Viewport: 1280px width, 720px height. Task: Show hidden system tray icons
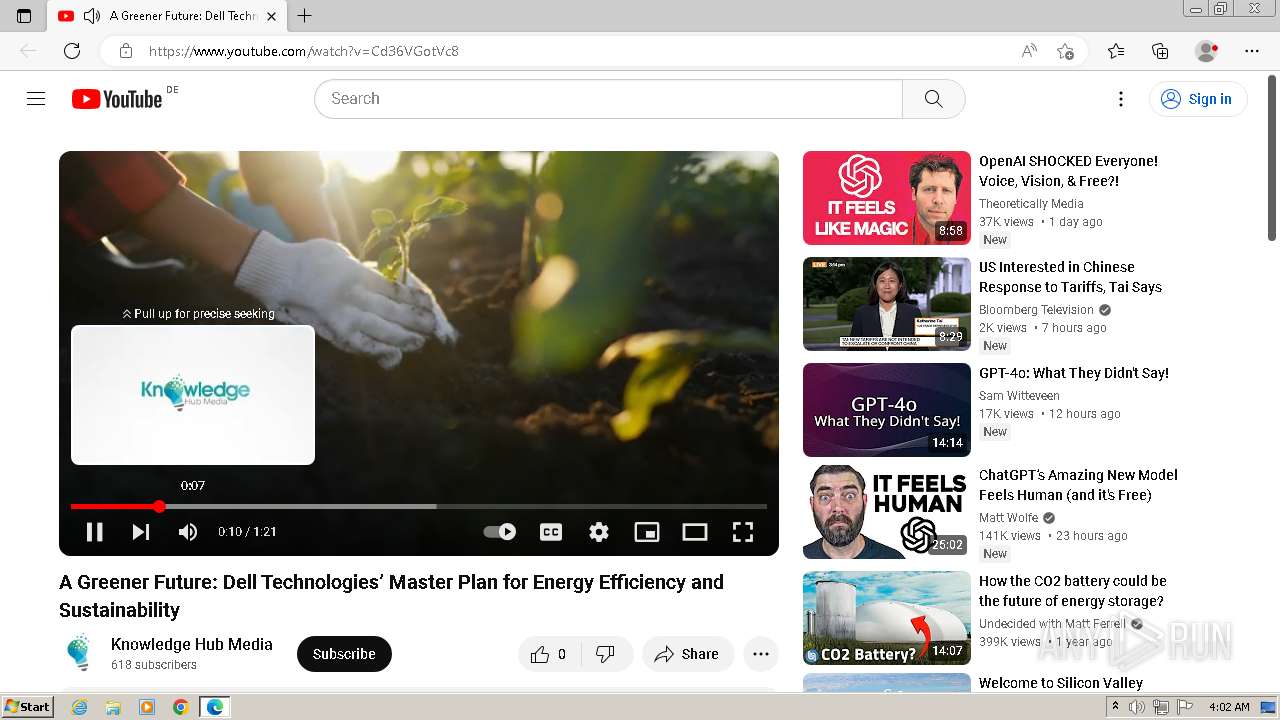point(1115,707)
